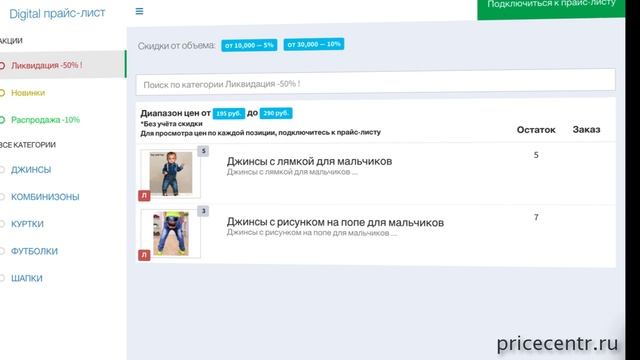Click red Л badge on Джинсы с лямкой

[144, 196]
